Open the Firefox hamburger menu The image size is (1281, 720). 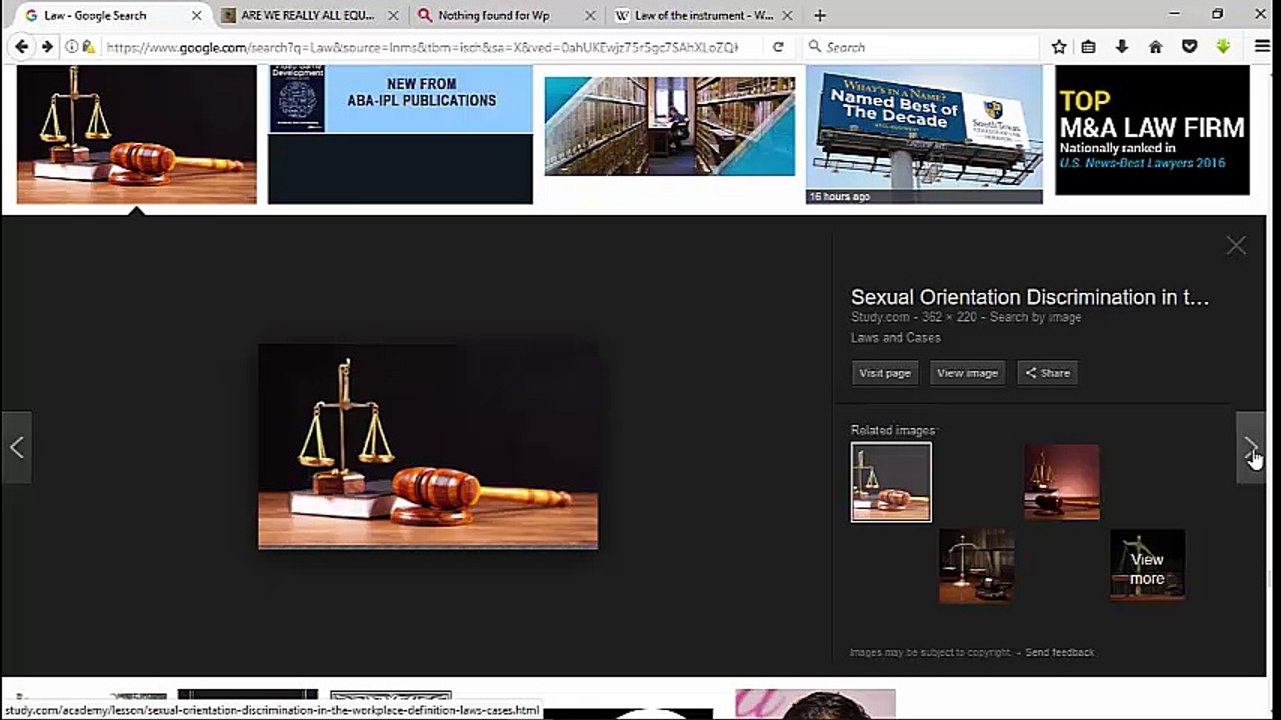[1262, 47]
